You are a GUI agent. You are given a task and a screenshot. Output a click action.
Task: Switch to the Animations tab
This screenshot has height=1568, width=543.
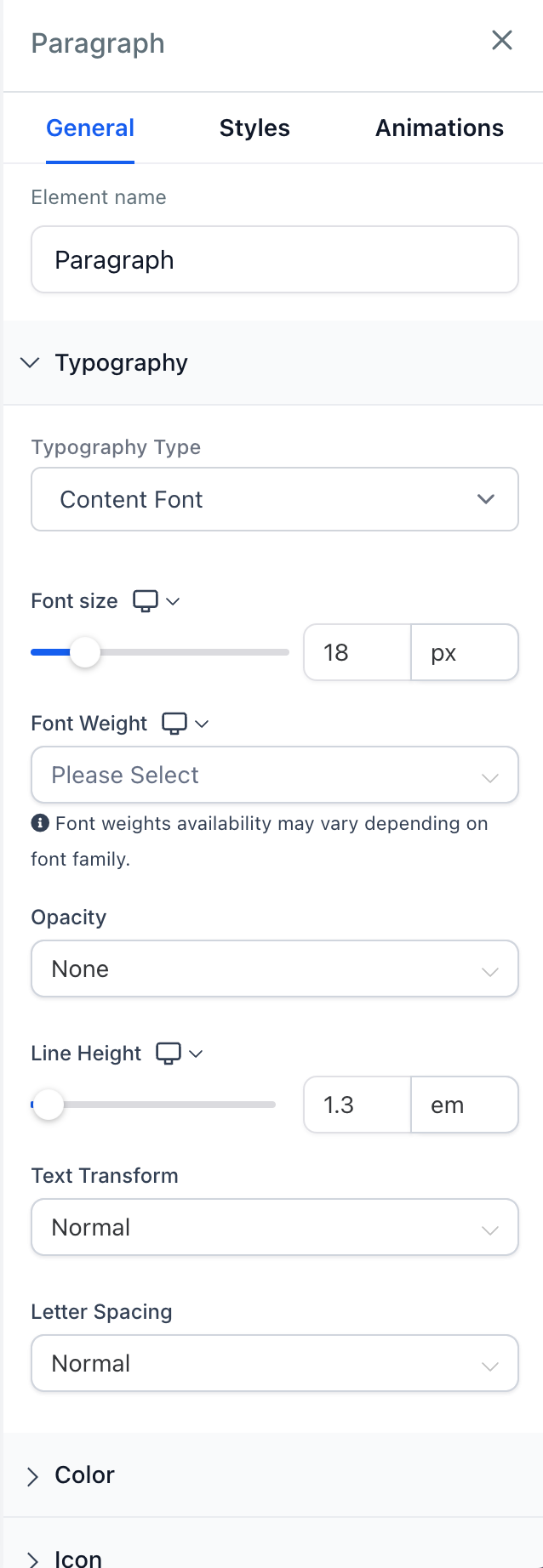439,128
